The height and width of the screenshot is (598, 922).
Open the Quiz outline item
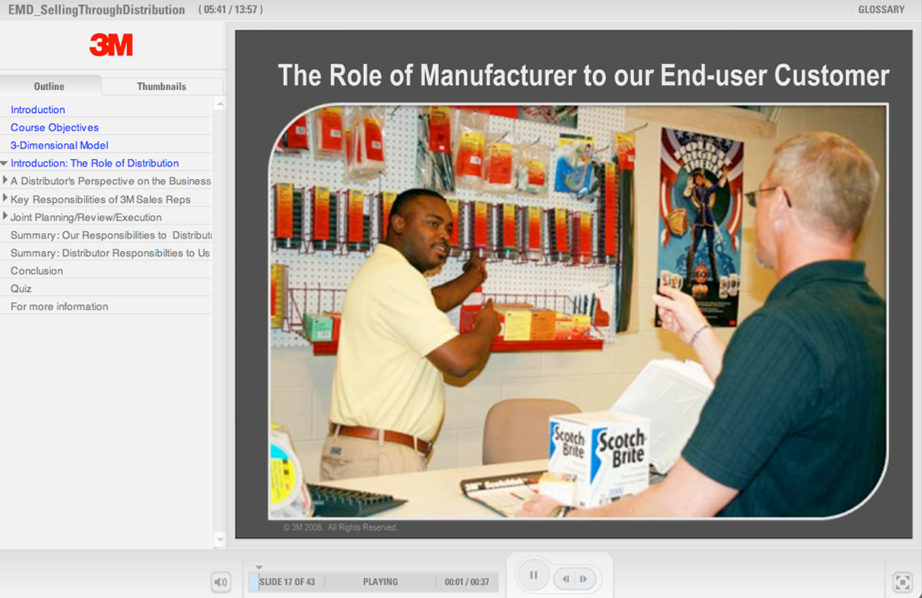pyautogui.click(x=21, y=289)
